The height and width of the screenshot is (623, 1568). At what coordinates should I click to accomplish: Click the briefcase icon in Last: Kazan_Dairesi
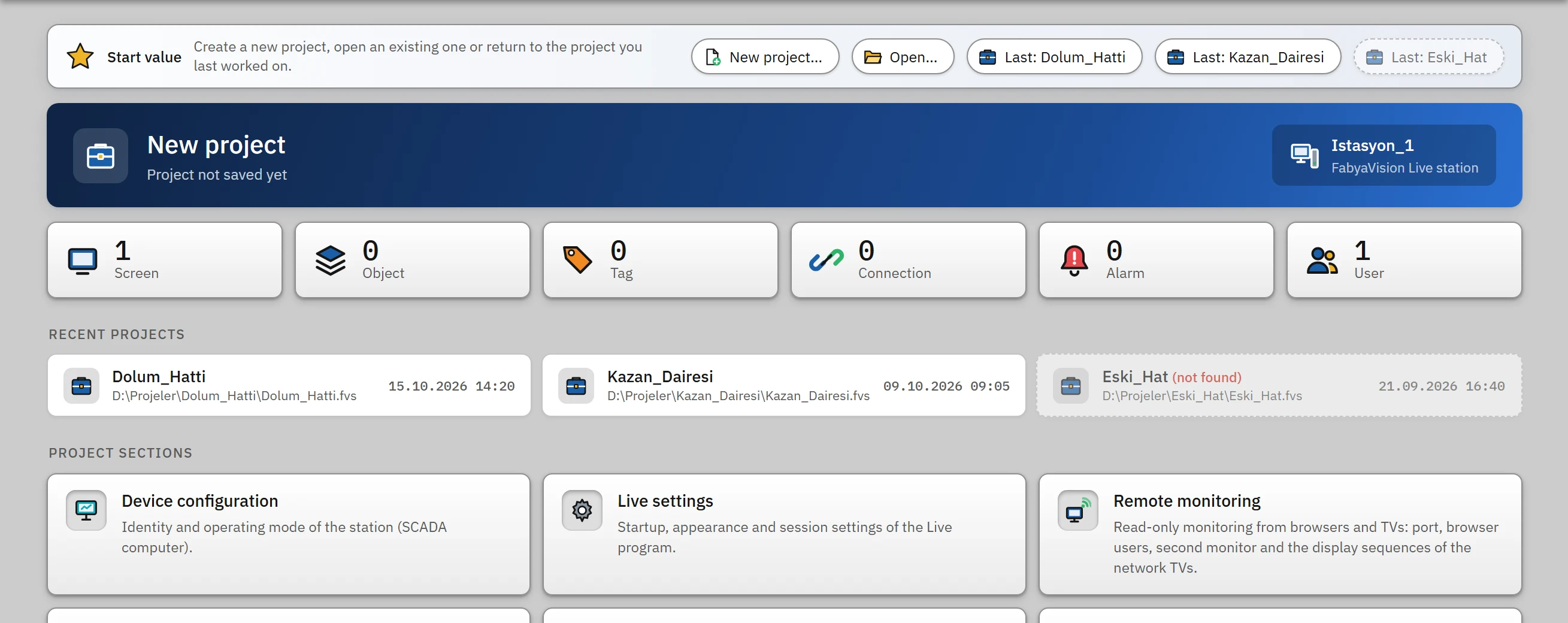[1175, 58]
